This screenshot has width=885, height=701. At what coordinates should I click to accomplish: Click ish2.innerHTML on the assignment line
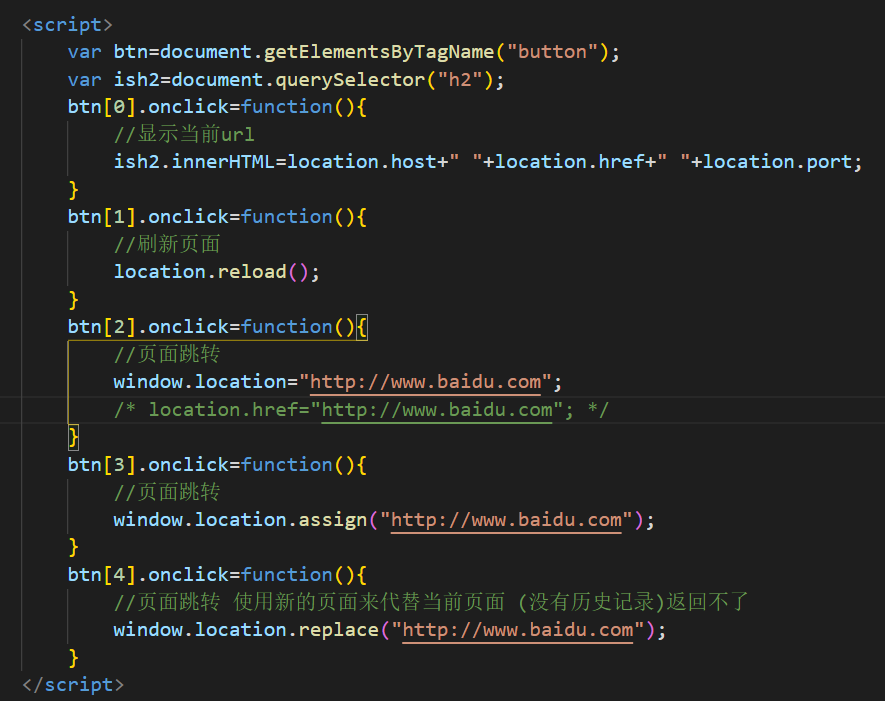pyautogui.click(x=194, y=162)
